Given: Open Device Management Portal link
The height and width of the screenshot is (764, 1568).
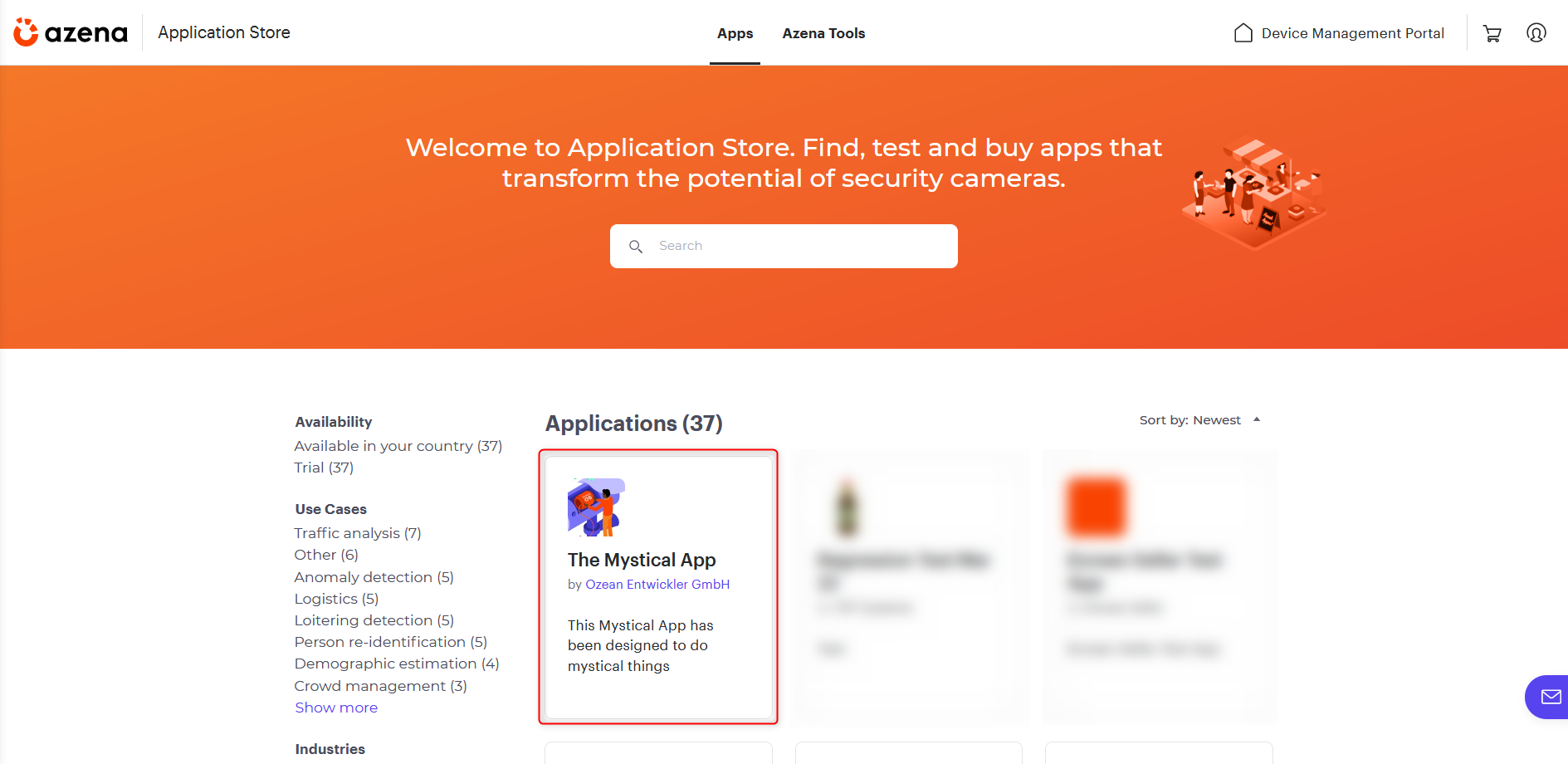Looking at the screenshot, I should click(x=1352, y=33).
